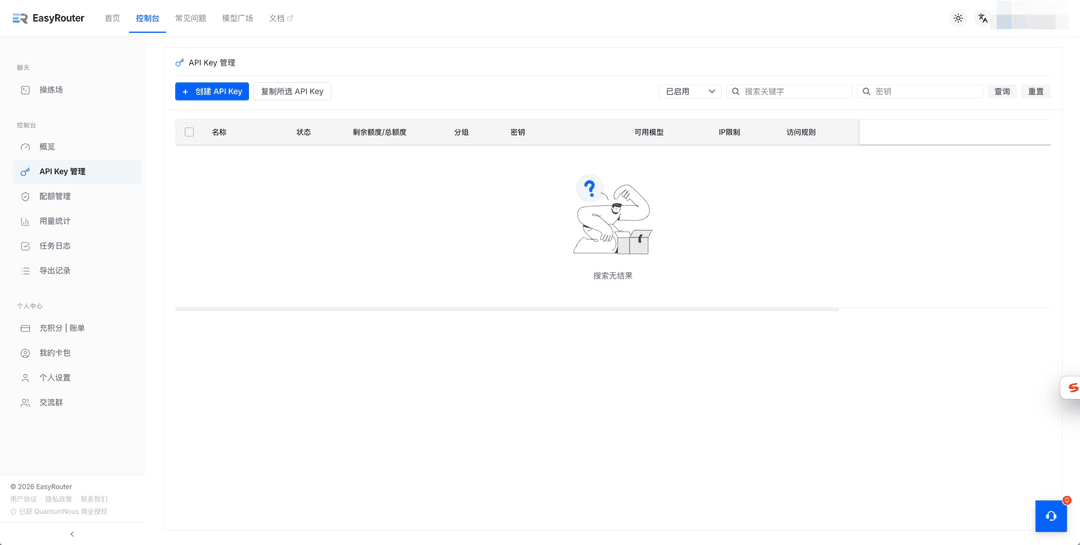1080x545 pixels.
Task: Click the 操练场 playground icon
Action: click(25, 90)
